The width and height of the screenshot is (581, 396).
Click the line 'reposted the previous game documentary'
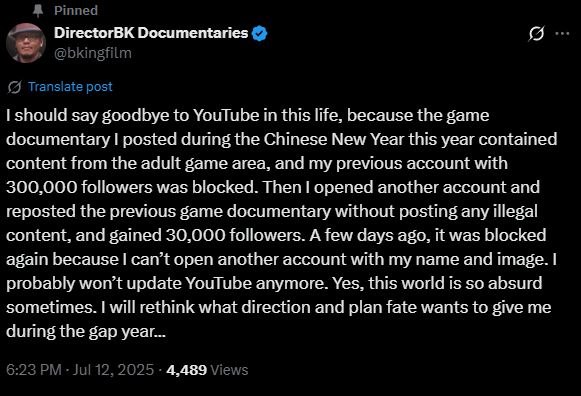click(x=272, y=211)
